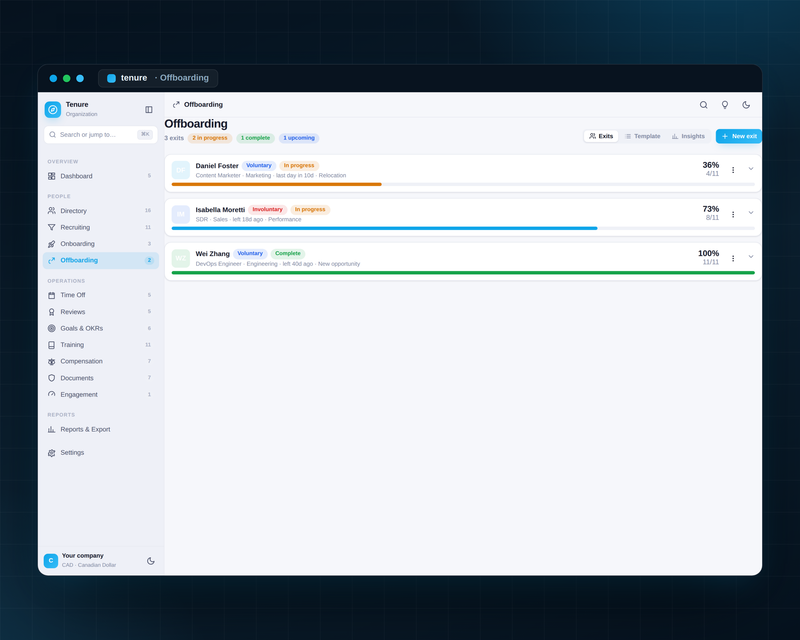This screenshot has width=800, height=640.
Task: Switch to the Exits tab
Action: [601, 136]
